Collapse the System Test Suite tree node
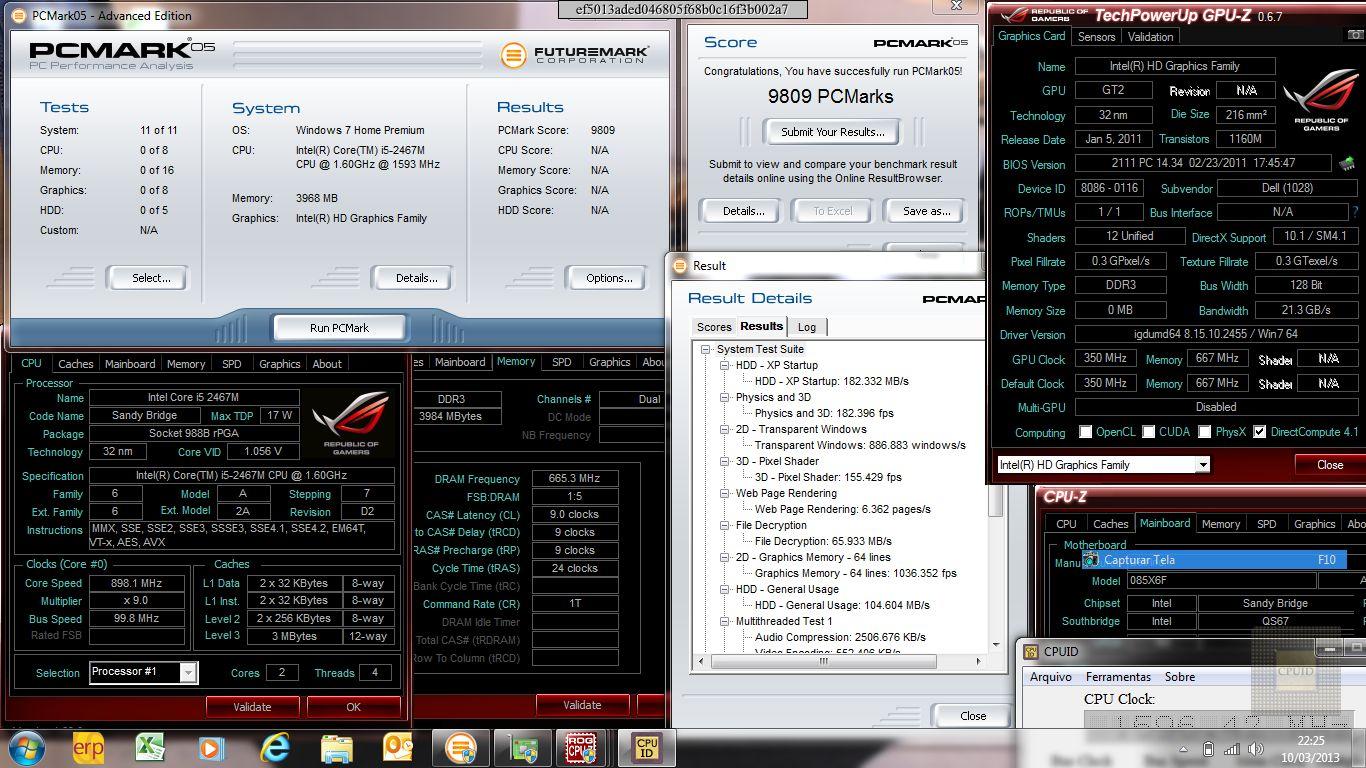Image resolution: width=1366 pixels, height=768 pixels. pyautogui.click(x=706, y=349)
